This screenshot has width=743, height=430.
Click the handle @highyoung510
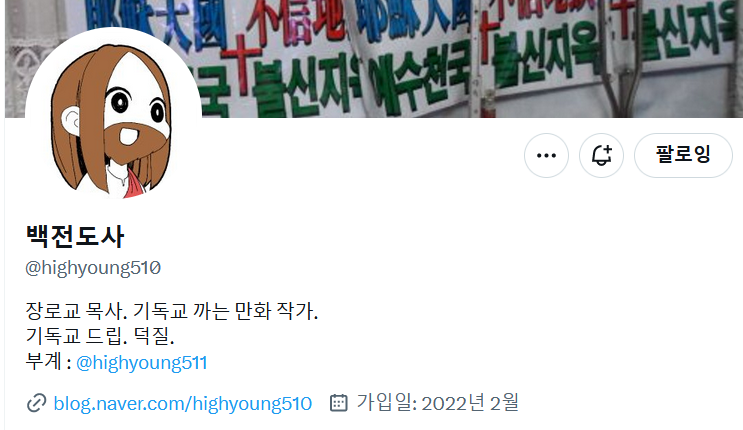click(x=93, y=268)
